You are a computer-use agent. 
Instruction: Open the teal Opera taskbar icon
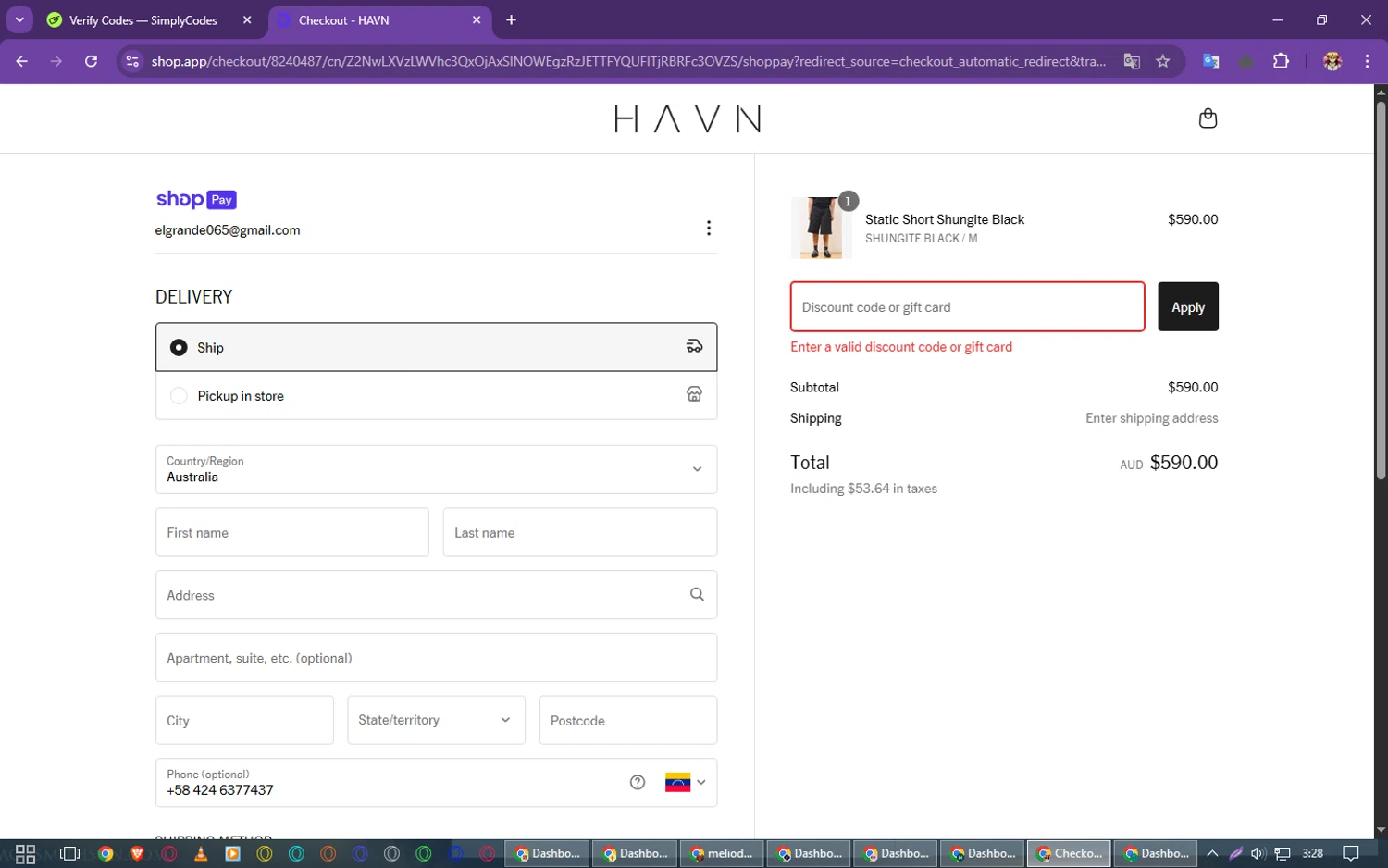tap(296, 853)
